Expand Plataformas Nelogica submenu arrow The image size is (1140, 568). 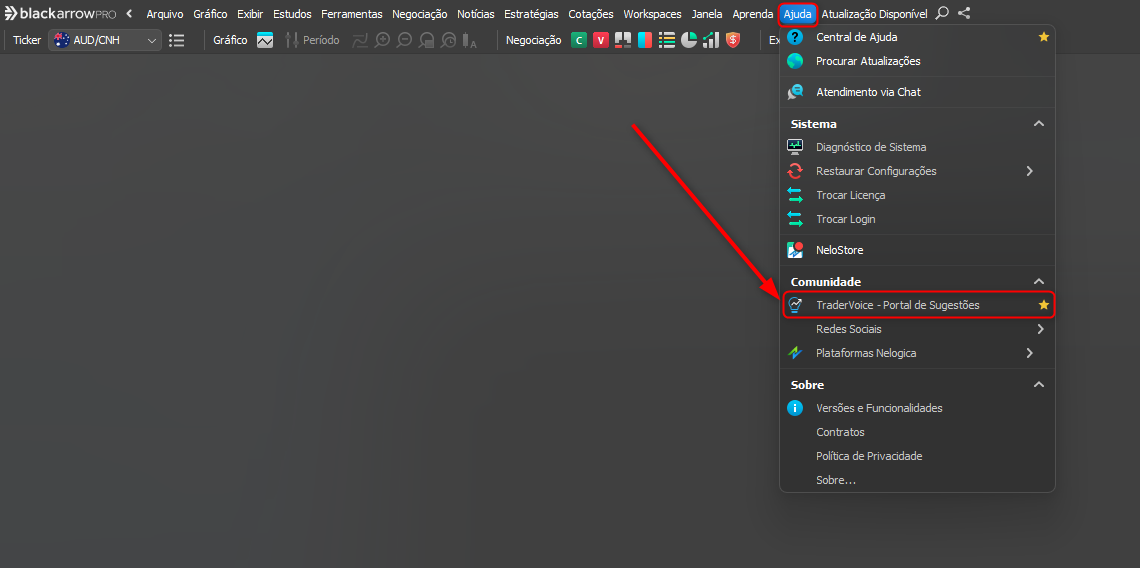click(x=1029, y=353)
